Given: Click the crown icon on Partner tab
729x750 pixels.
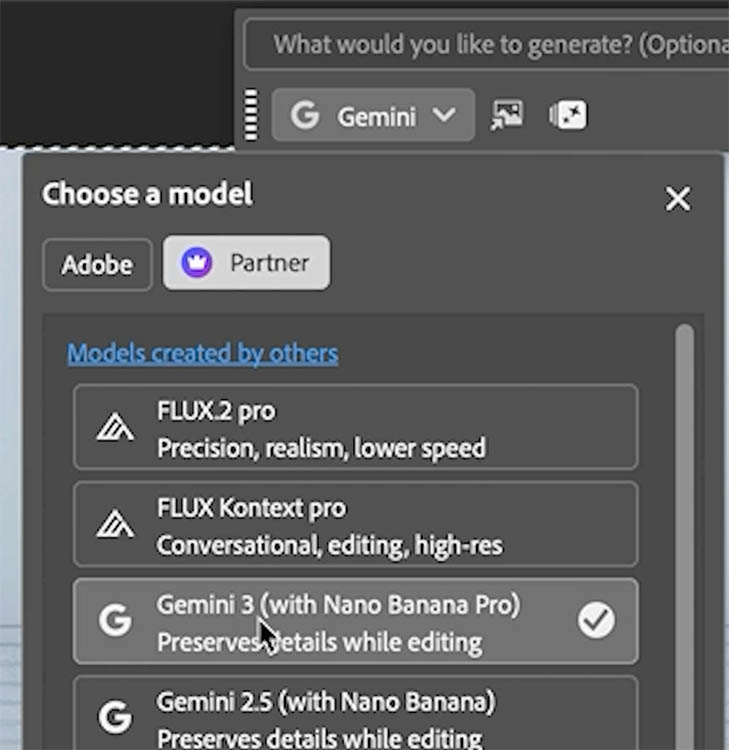Looking at the screenshot, I should click(198, 263).
